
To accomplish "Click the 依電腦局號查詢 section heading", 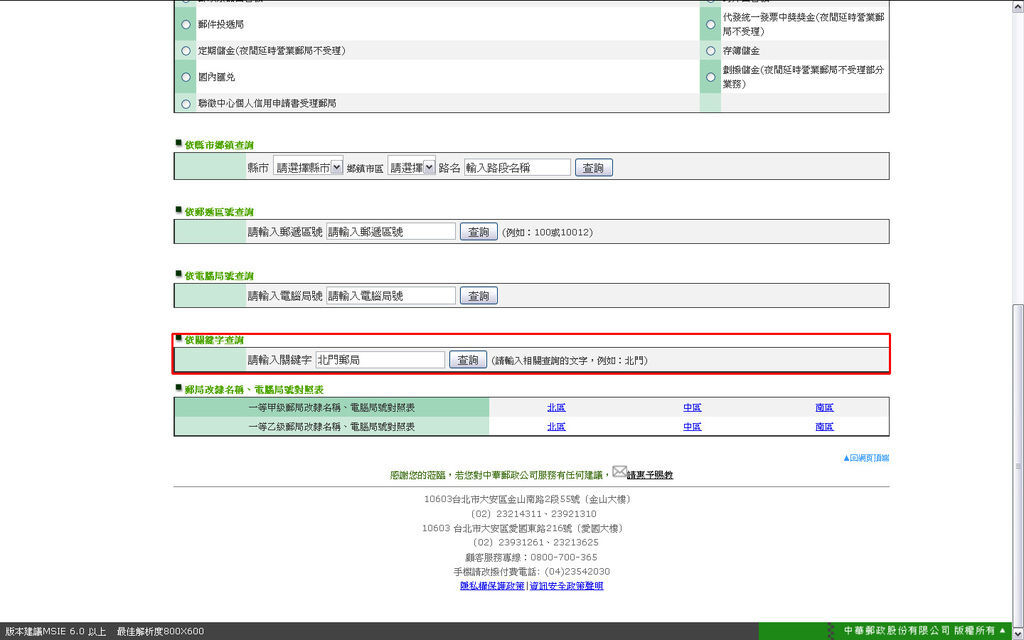I will [x=219, y=276].
